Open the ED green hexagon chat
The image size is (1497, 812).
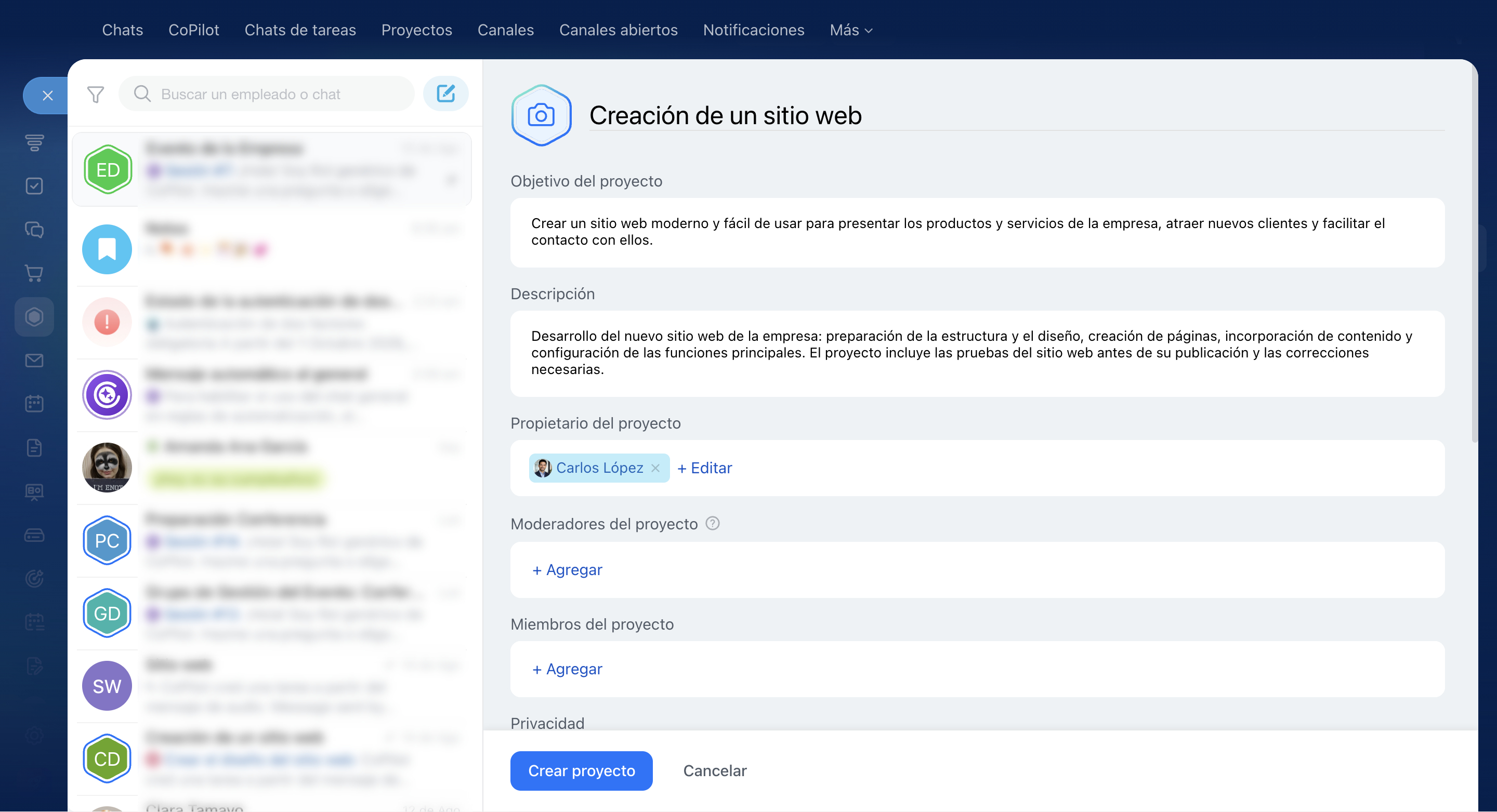click(x=108, y=169)
